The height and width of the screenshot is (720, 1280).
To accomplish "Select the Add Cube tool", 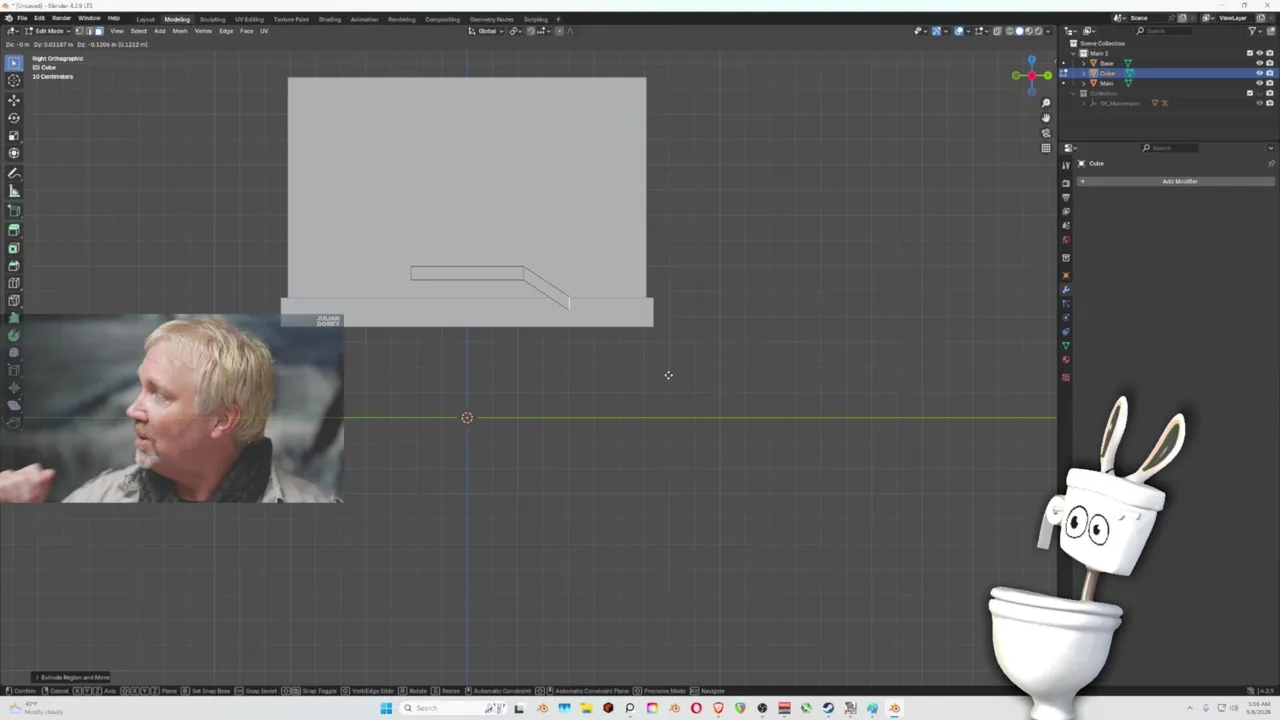I will coord(14,211).
